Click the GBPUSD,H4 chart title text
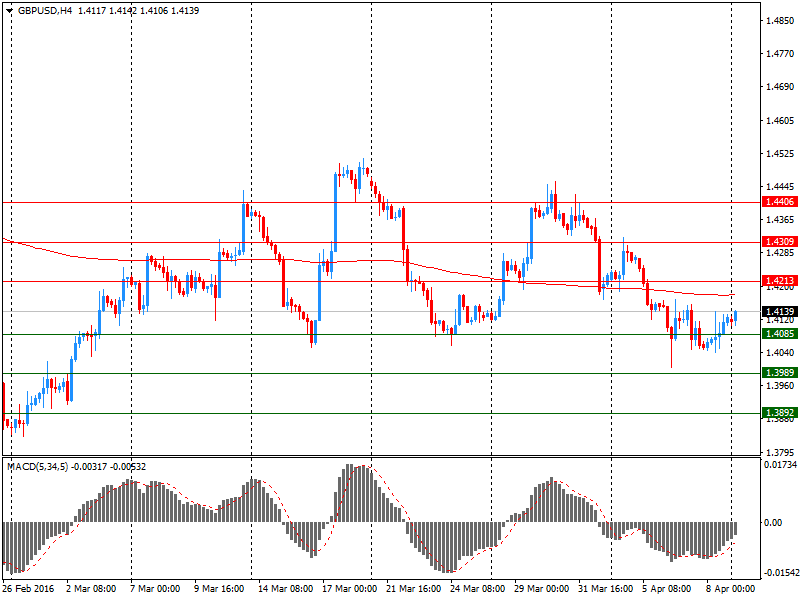 pos(45,11)
